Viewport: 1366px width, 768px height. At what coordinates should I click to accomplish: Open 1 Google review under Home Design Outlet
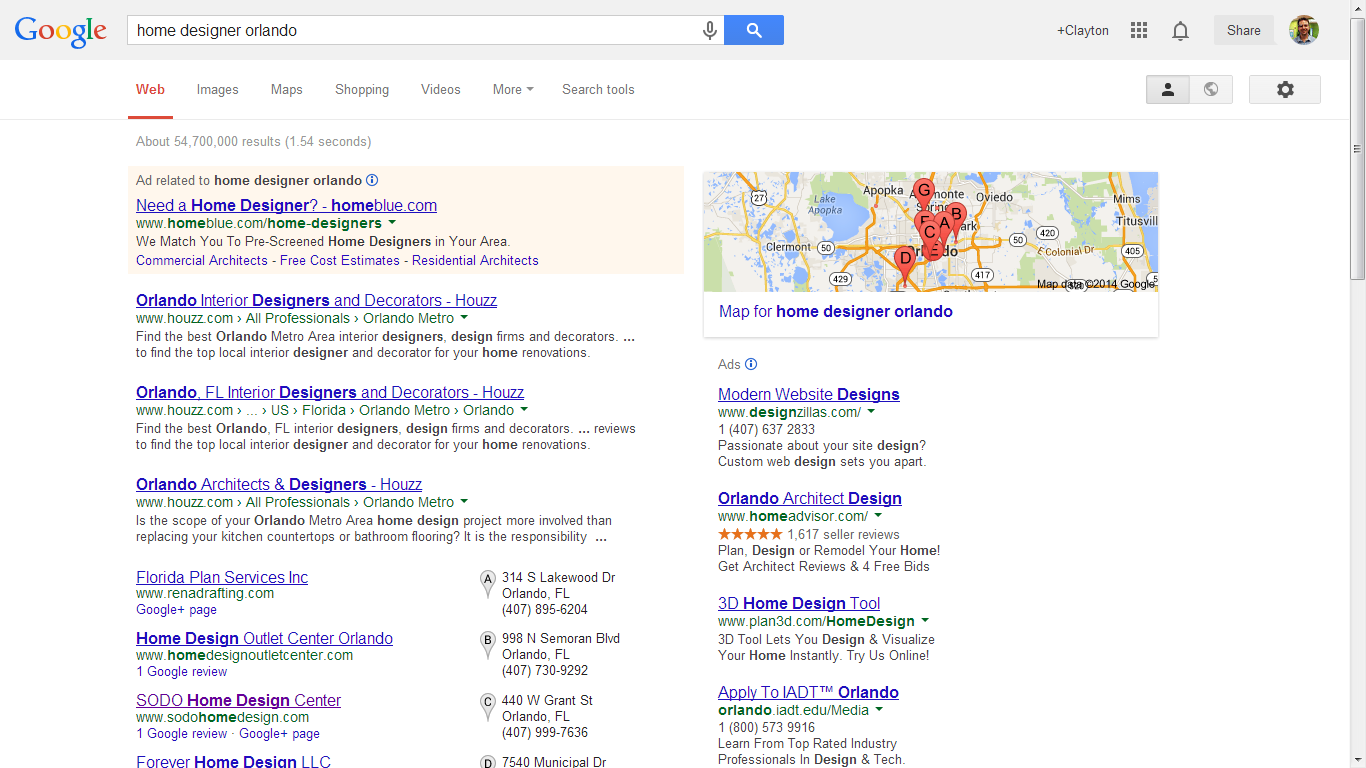tap(182, 671)
